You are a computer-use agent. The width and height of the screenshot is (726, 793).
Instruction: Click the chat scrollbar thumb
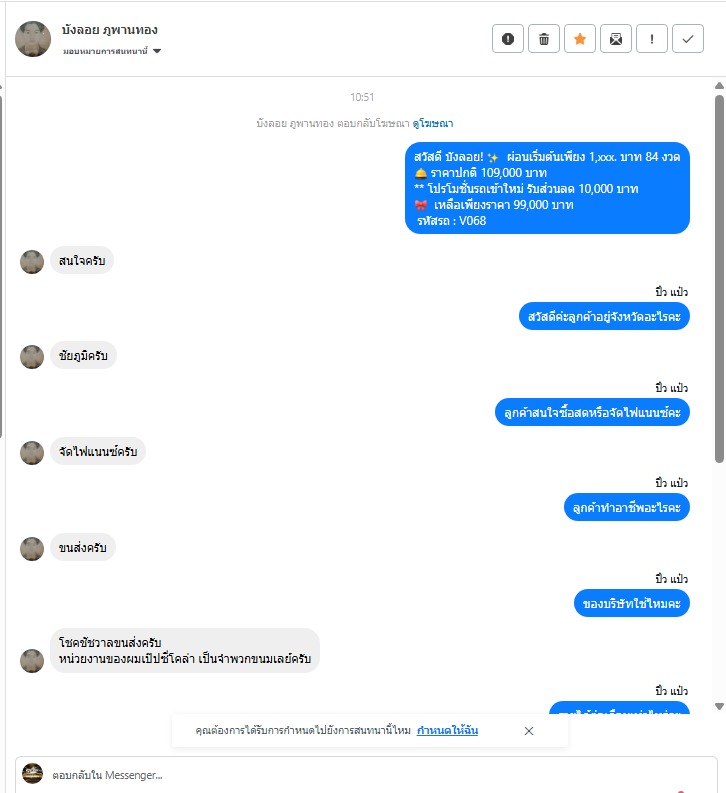tap(719, 279)
